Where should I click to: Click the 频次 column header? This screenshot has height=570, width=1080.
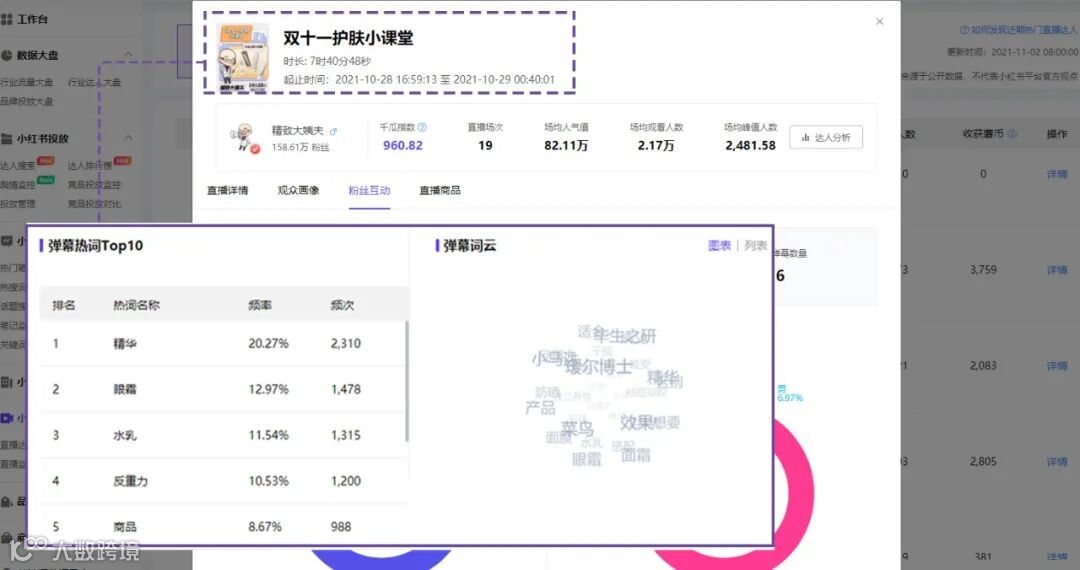click(x=342, y=305)
